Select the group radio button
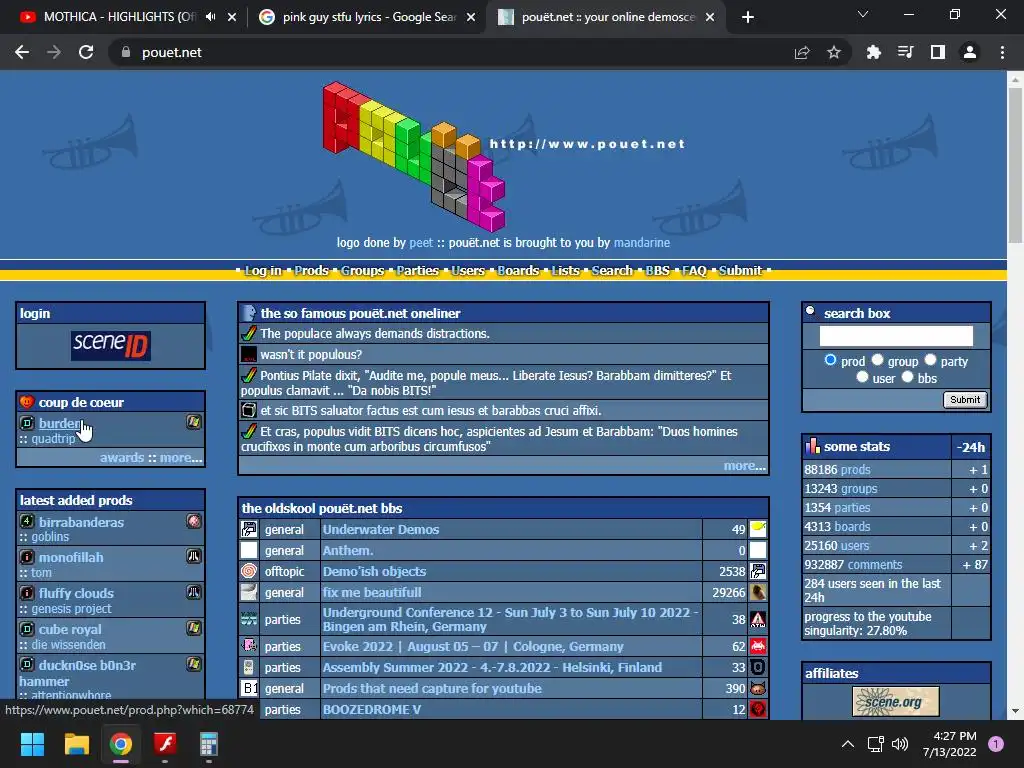Viewport: 1024px width, 768px height. point(877,360)
